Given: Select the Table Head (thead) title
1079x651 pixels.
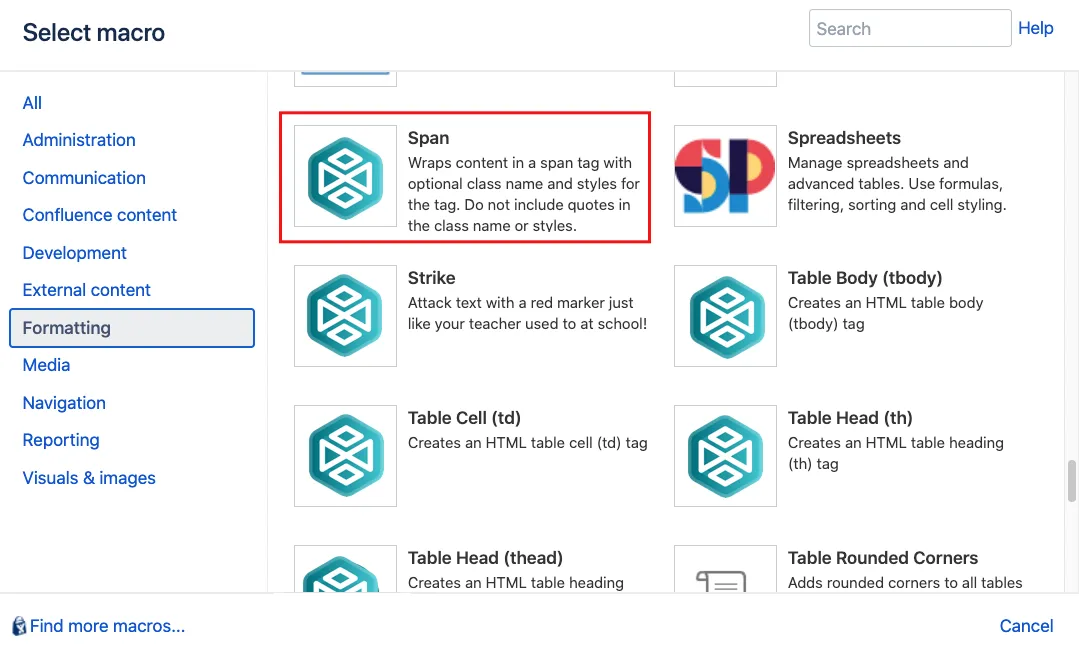Looking at the screenshot, I should (485, 558).
